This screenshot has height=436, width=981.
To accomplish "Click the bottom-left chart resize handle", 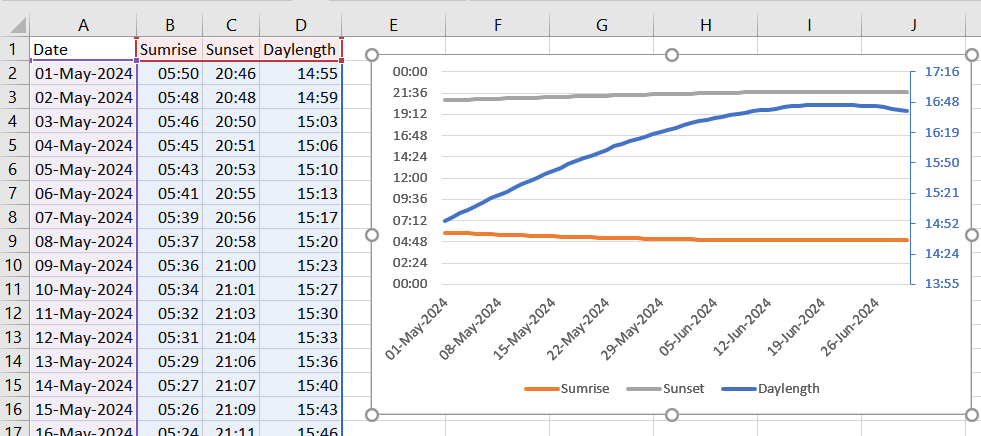I will point(372,415).
